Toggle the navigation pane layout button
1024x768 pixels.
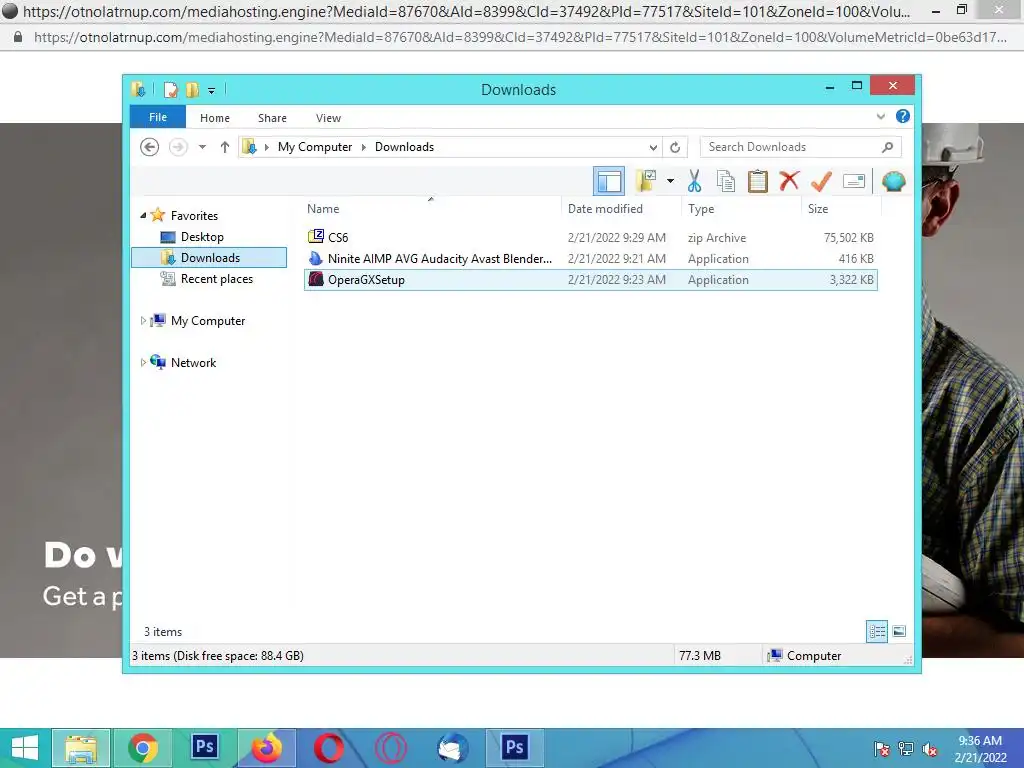click(x=609, y=181)
